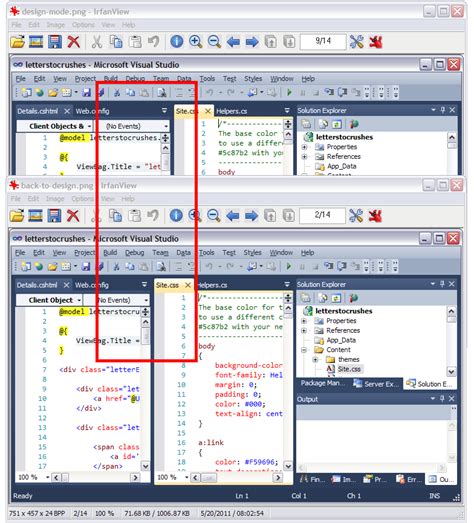
Task: Click Copy icon in design-mode.png IrfanView toolbar
Action: (116, 42)
